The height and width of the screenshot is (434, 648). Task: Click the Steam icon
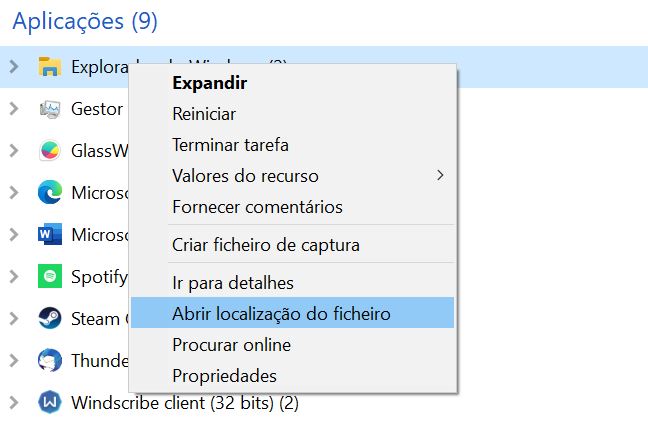point(50,318)
